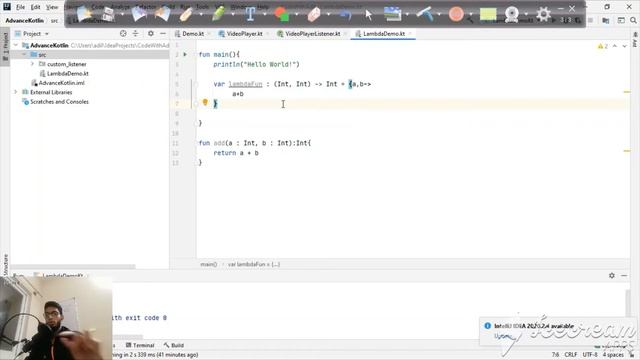Expand External Libraries node

tap(16, 92)
